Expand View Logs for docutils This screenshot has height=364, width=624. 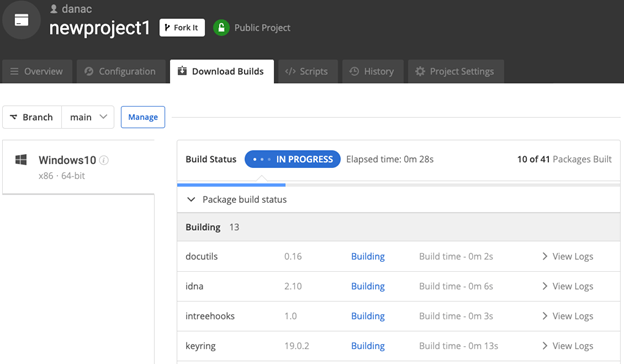(568, 257)
